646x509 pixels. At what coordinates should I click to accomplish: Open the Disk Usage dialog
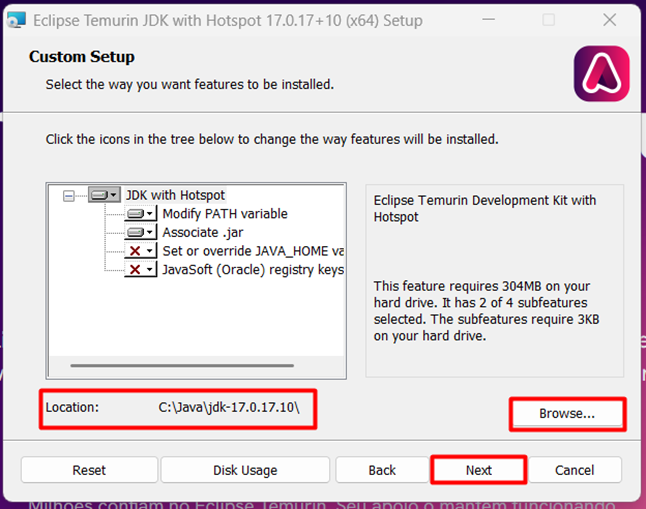(245, 470)
